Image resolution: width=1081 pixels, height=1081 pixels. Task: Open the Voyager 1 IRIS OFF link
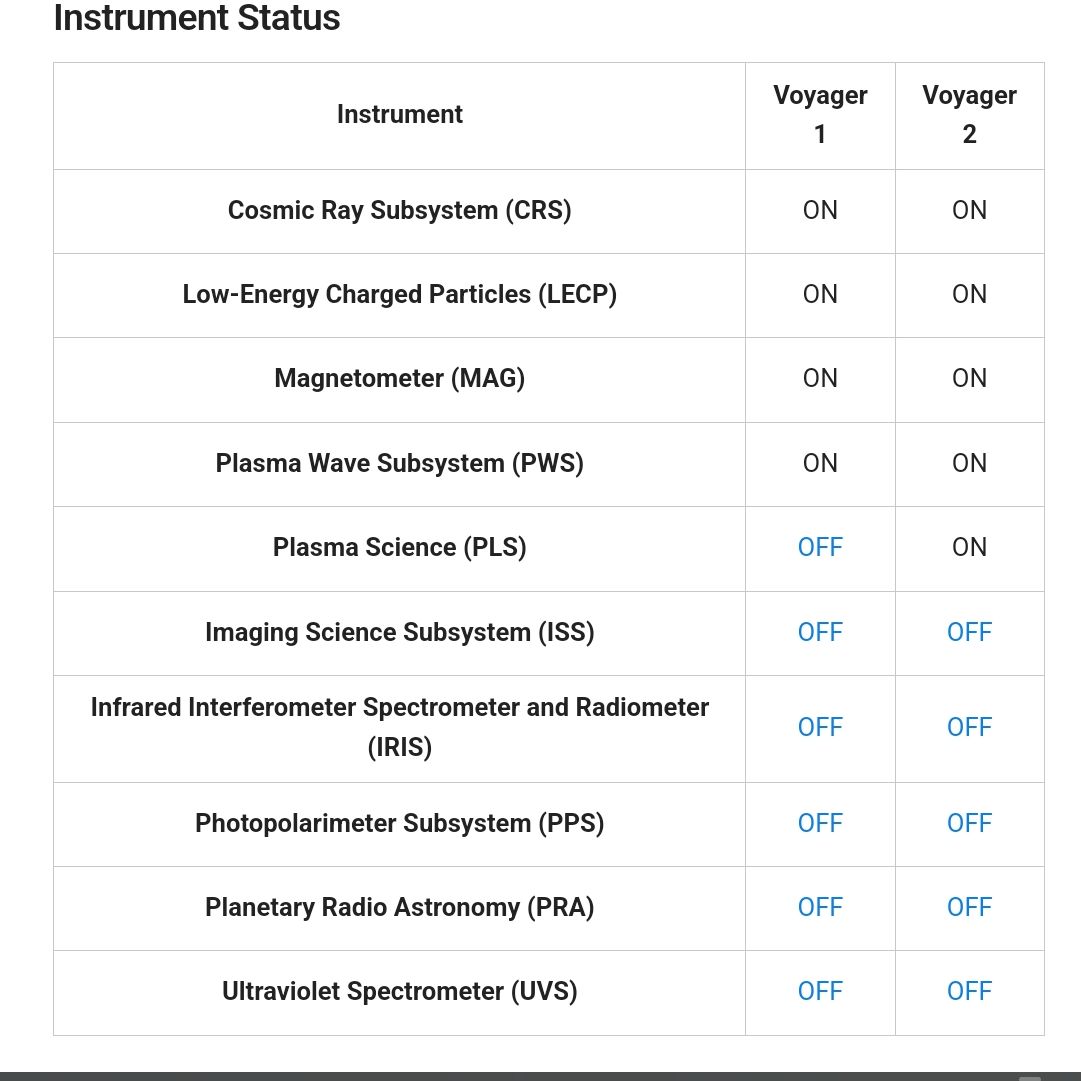tap(820, 727)
